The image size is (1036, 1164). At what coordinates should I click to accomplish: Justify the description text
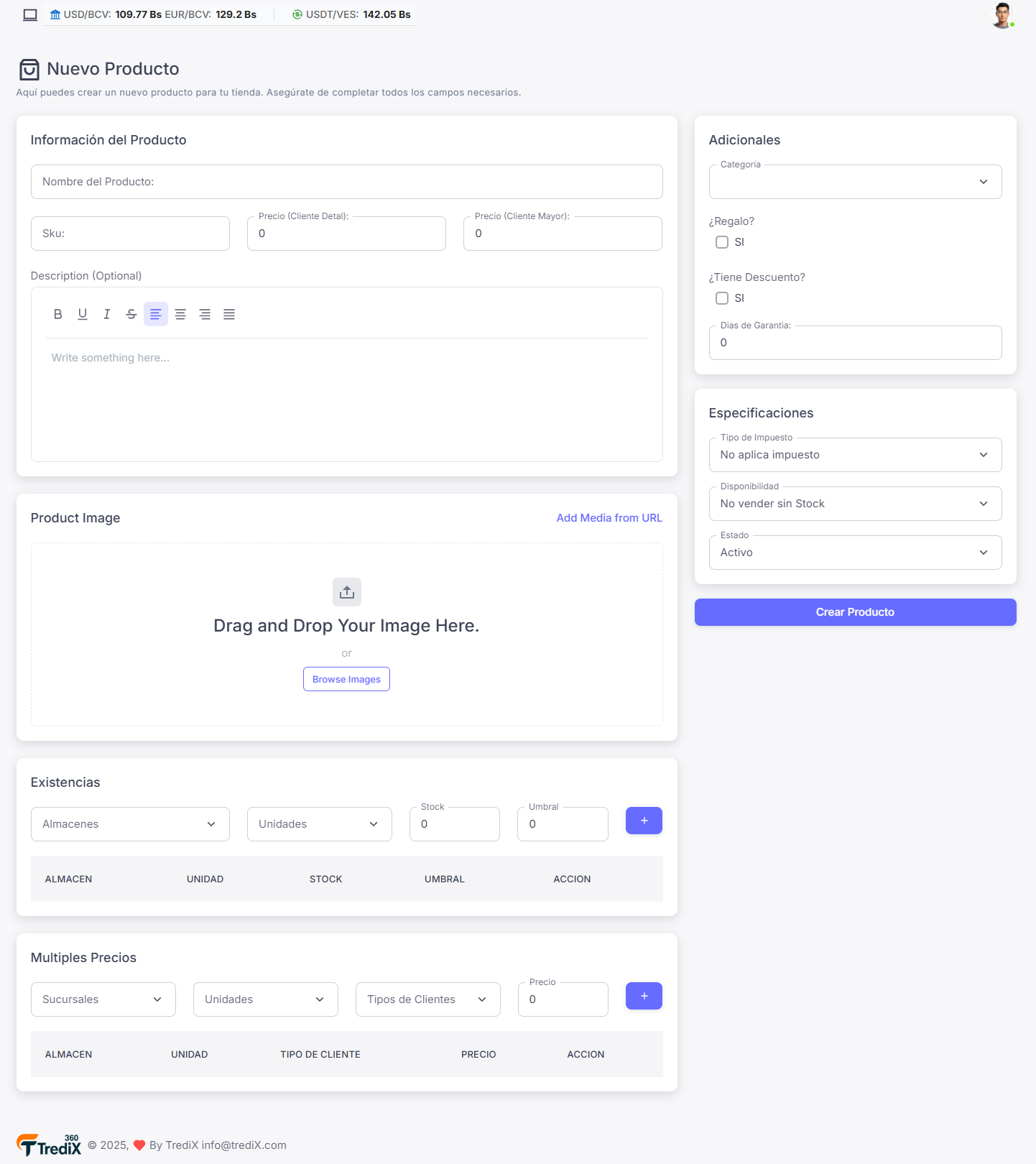(229, 314)
